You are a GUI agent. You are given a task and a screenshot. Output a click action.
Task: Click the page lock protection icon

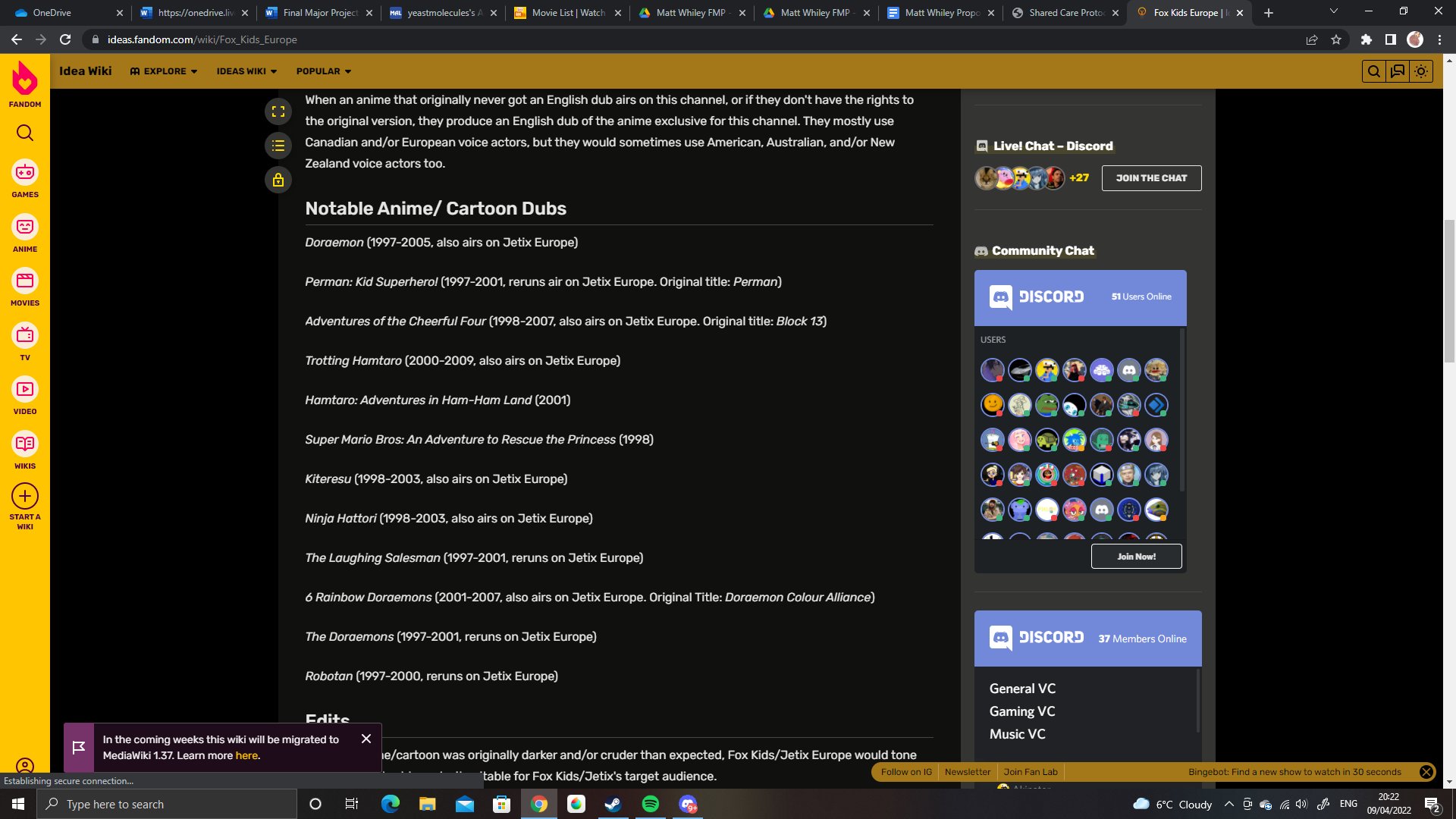click(x=278, y=180)
